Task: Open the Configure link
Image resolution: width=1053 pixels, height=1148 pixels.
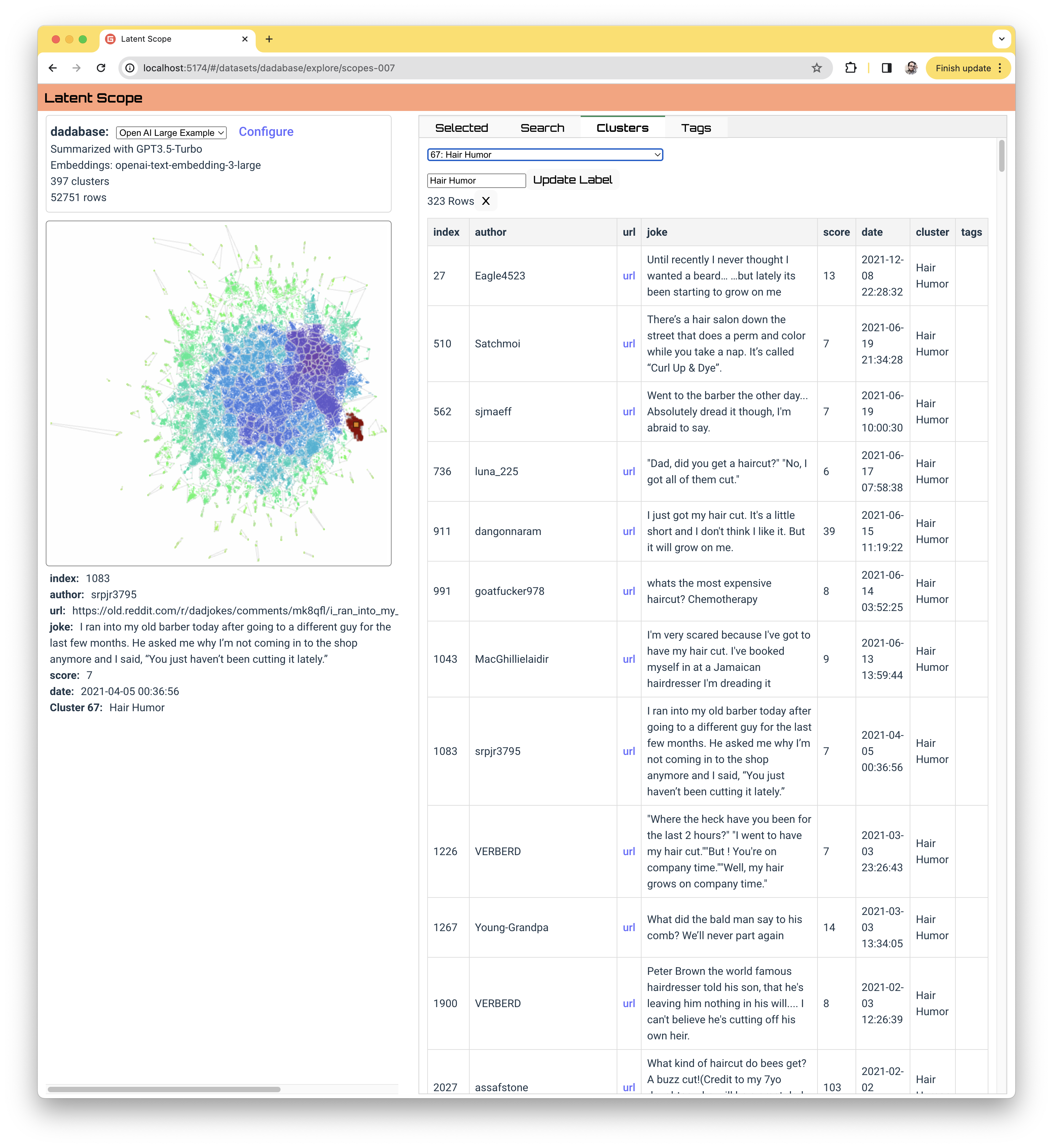Action: pyautogui.click(x=265, y=131)
